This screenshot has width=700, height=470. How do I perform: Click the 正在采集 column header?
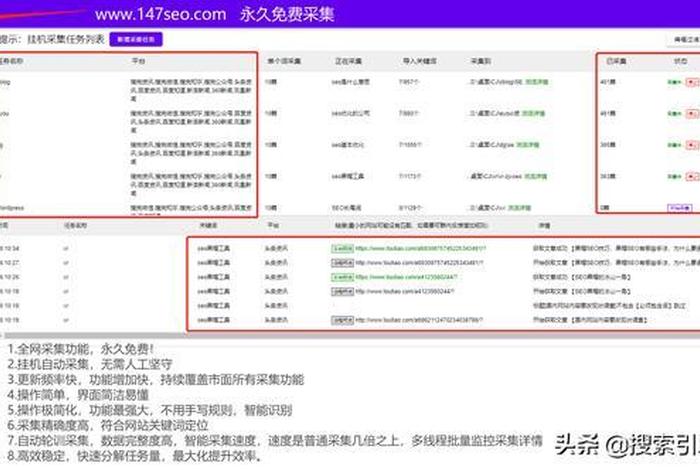[348, 61]
